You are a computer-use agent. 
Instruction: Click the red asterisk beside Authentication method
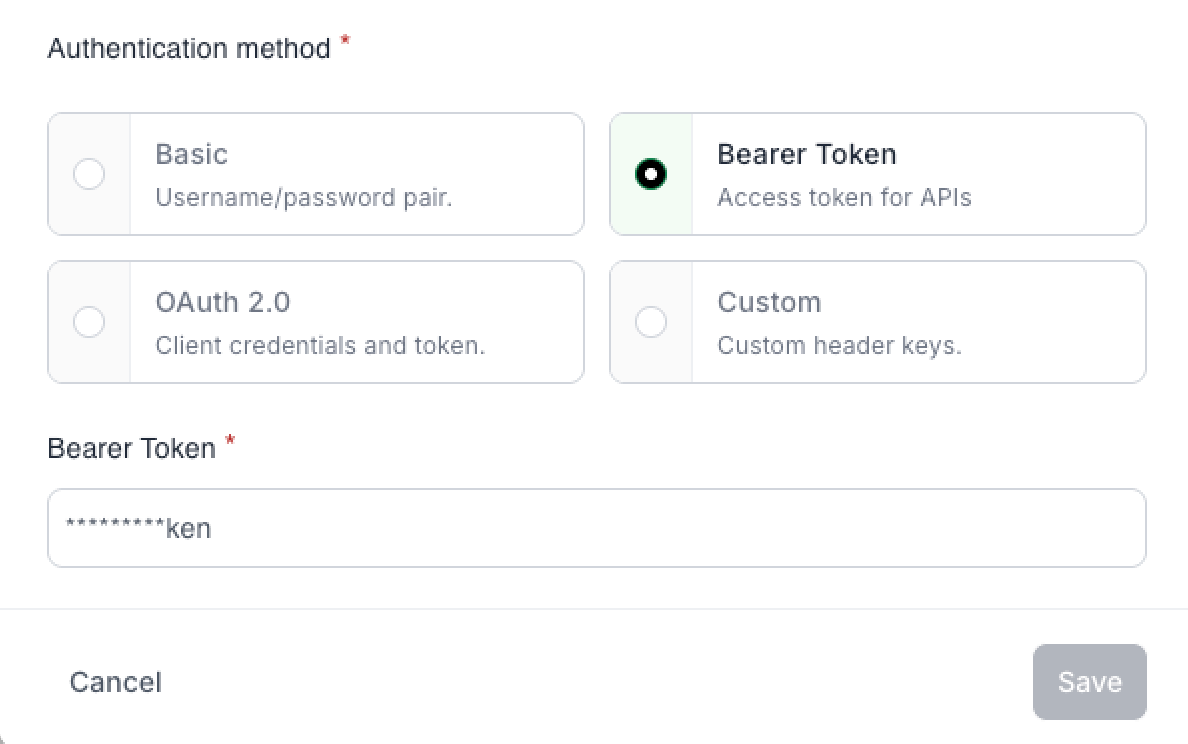[x=346, y=42]
